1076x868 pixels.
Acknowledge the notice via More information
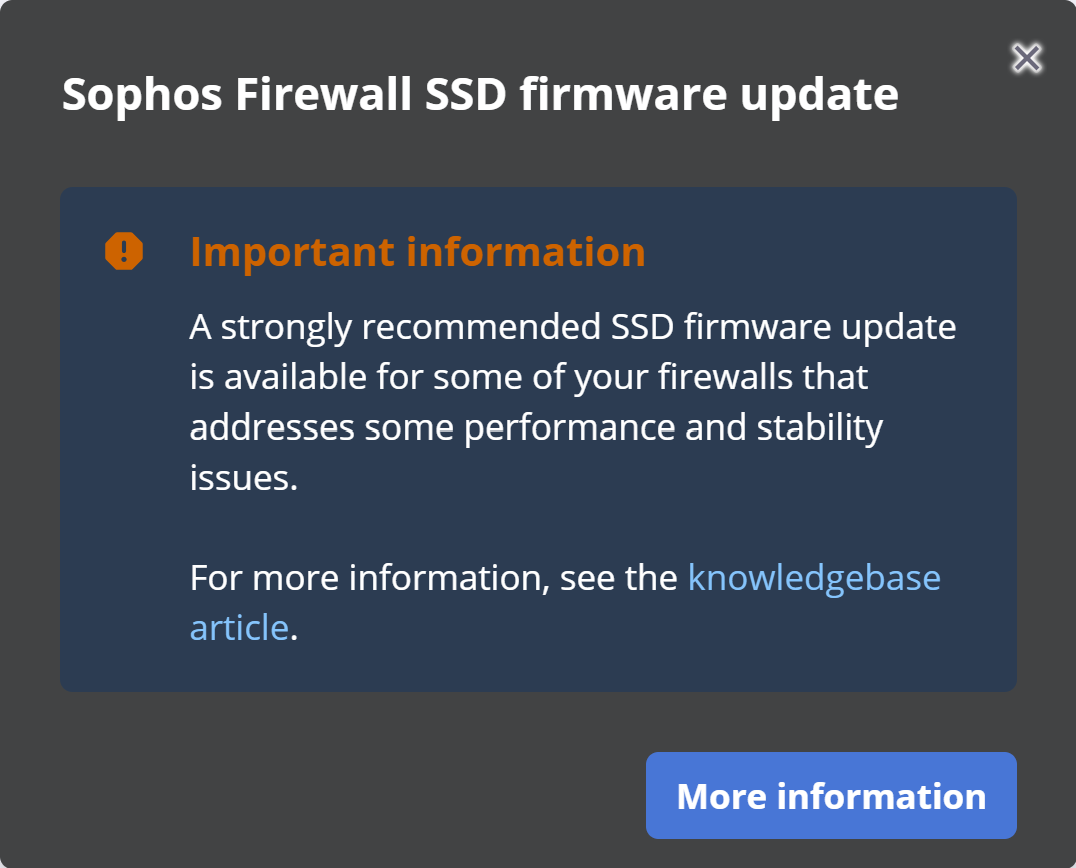coord(831,795)
